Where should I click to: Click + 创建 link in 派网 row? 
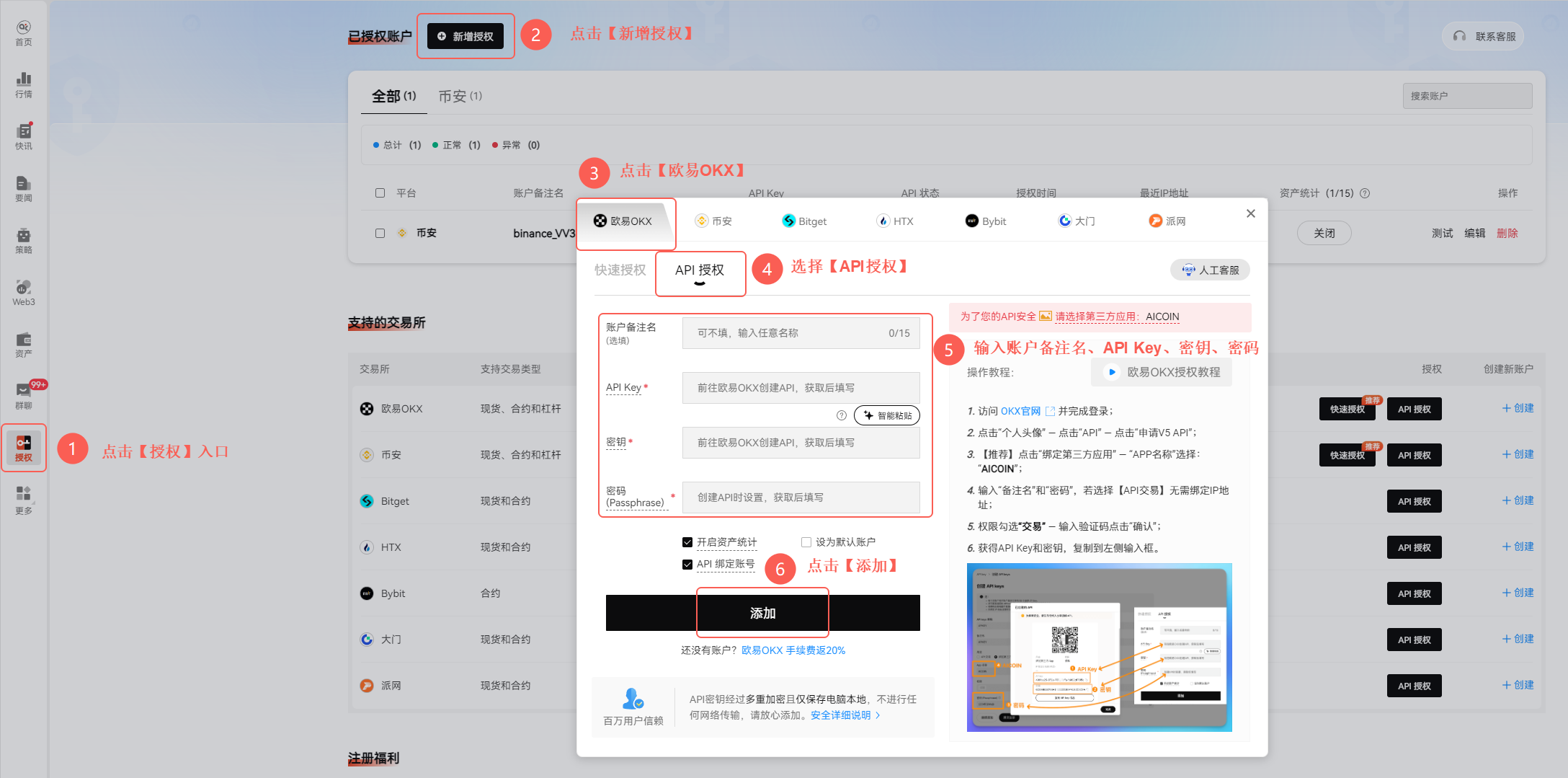[x=1518, y=685]
